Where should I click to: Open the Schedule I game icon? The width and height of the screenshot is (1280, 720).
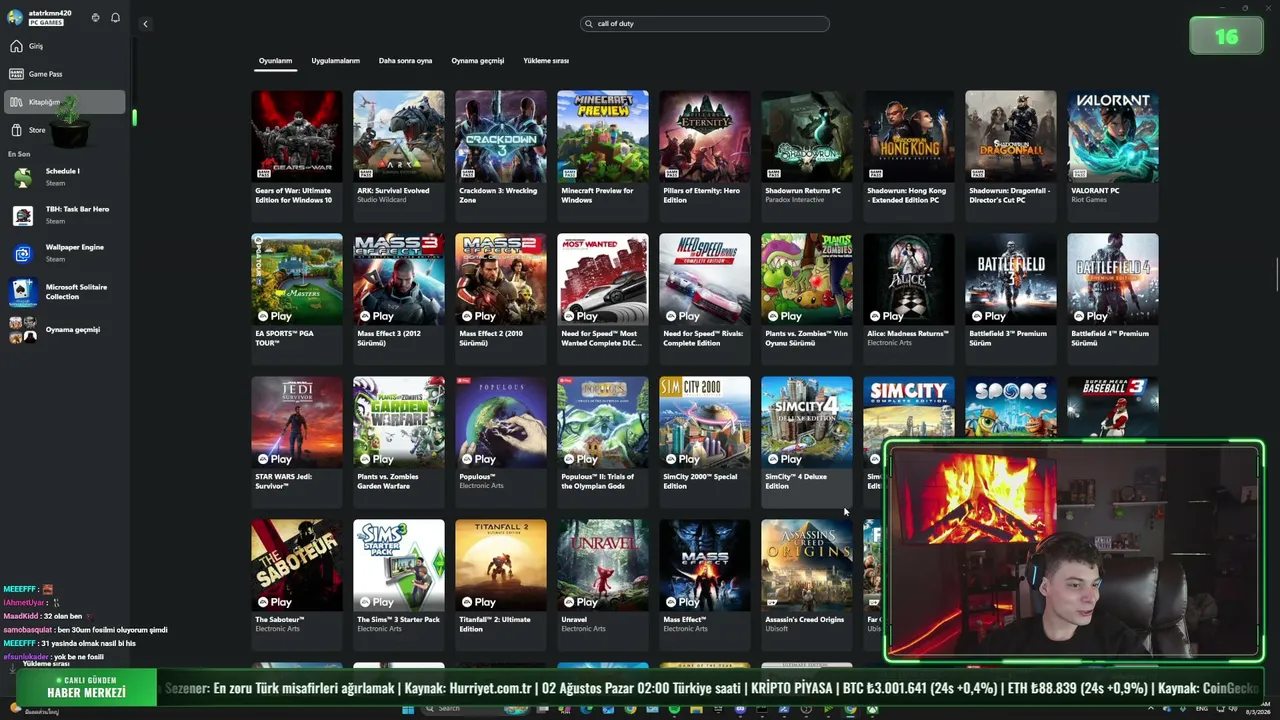pos(22,177)
